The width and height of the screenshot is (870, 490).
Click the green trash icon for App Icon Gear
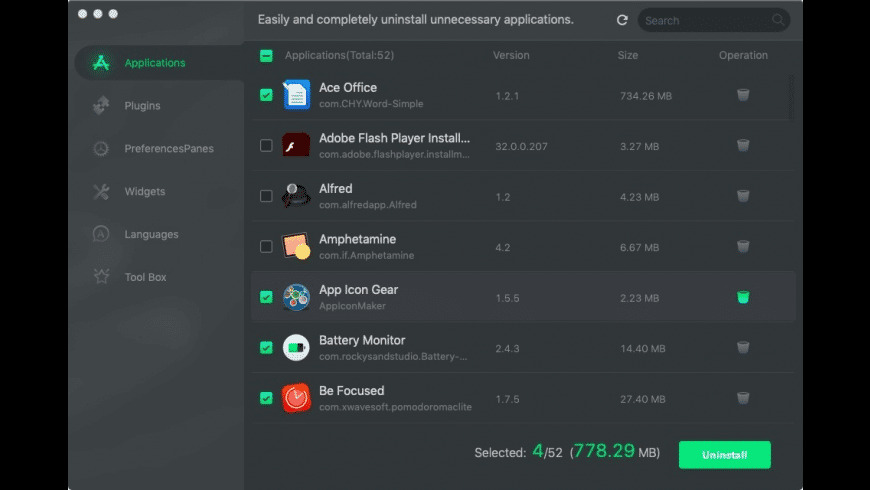[743, 297]
